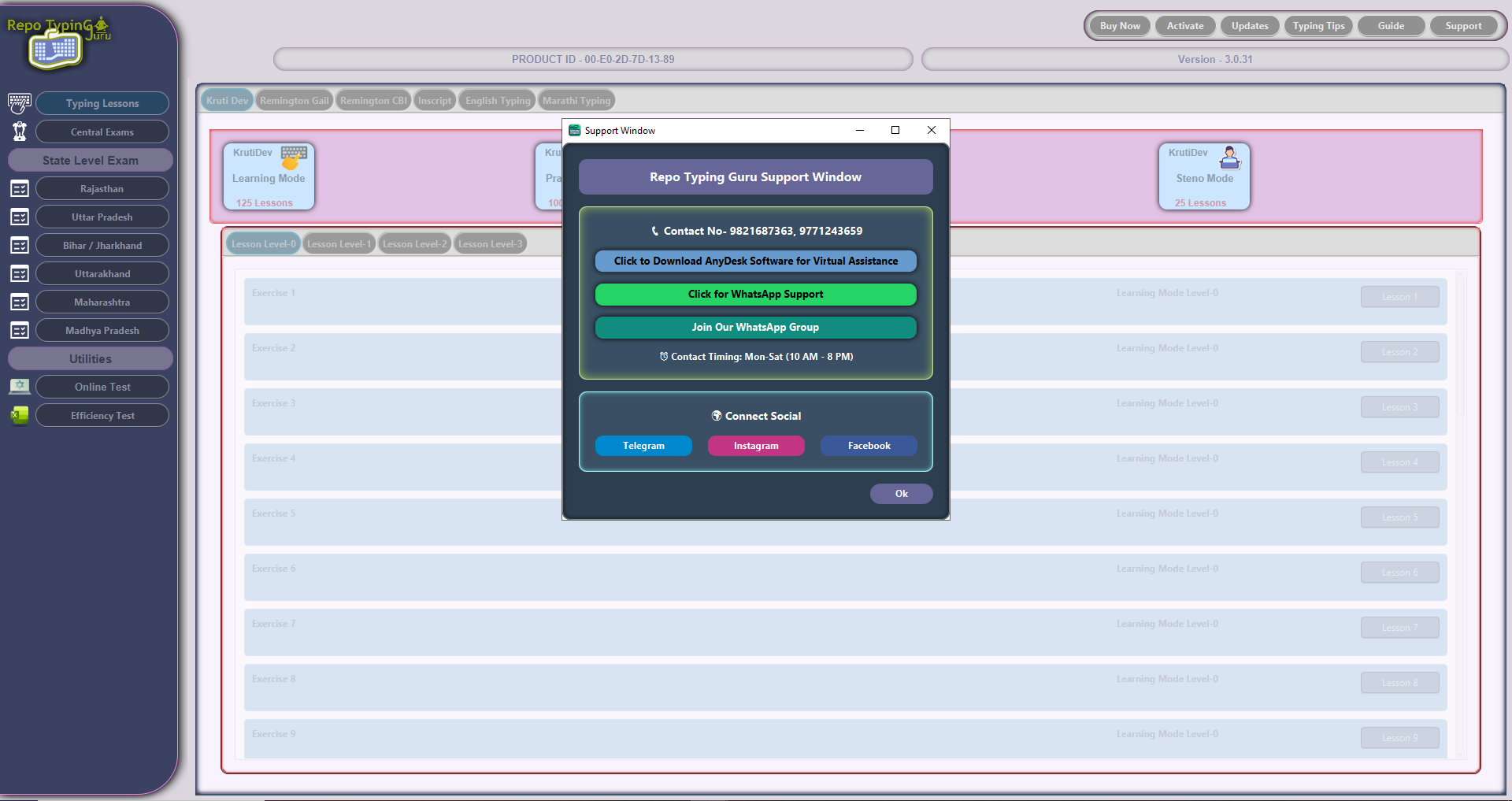Switch to English Typing tab
Screen dimensions: 1512x801
click(x=498, y=100)
